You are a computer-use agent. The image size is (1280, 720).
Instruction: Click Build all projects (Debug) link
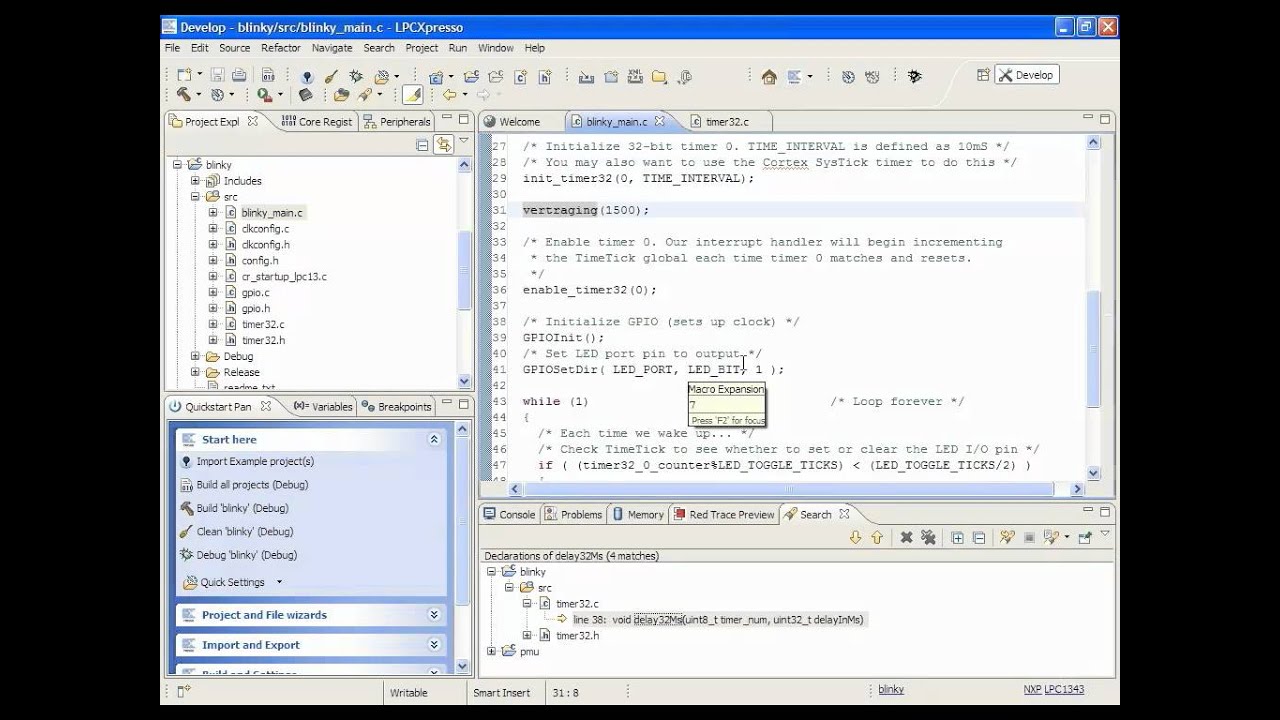coord(252,485)
